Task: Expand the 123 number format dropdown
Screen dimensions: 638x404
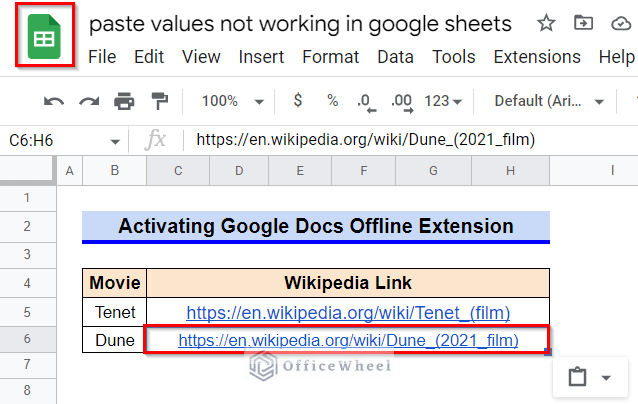Action: 443,101
